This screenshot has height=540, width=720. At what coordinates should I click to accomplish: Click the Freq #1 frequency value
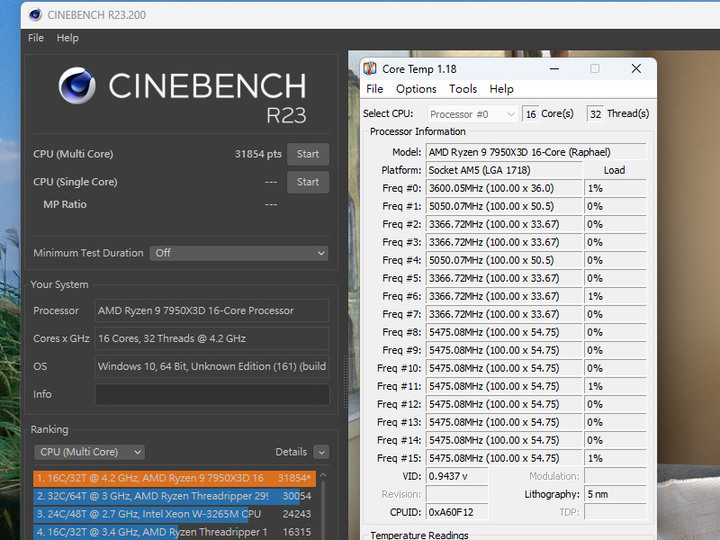(x=504, y=206)
